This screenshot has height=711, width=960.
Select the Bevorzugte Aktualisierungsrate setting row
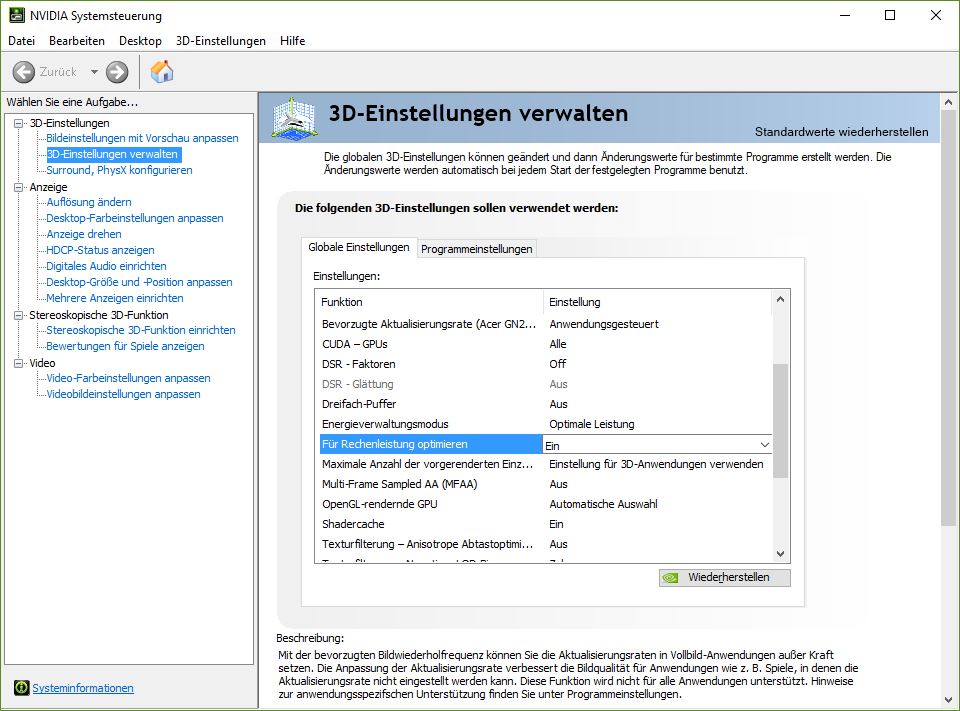click(x=546, y=324)
